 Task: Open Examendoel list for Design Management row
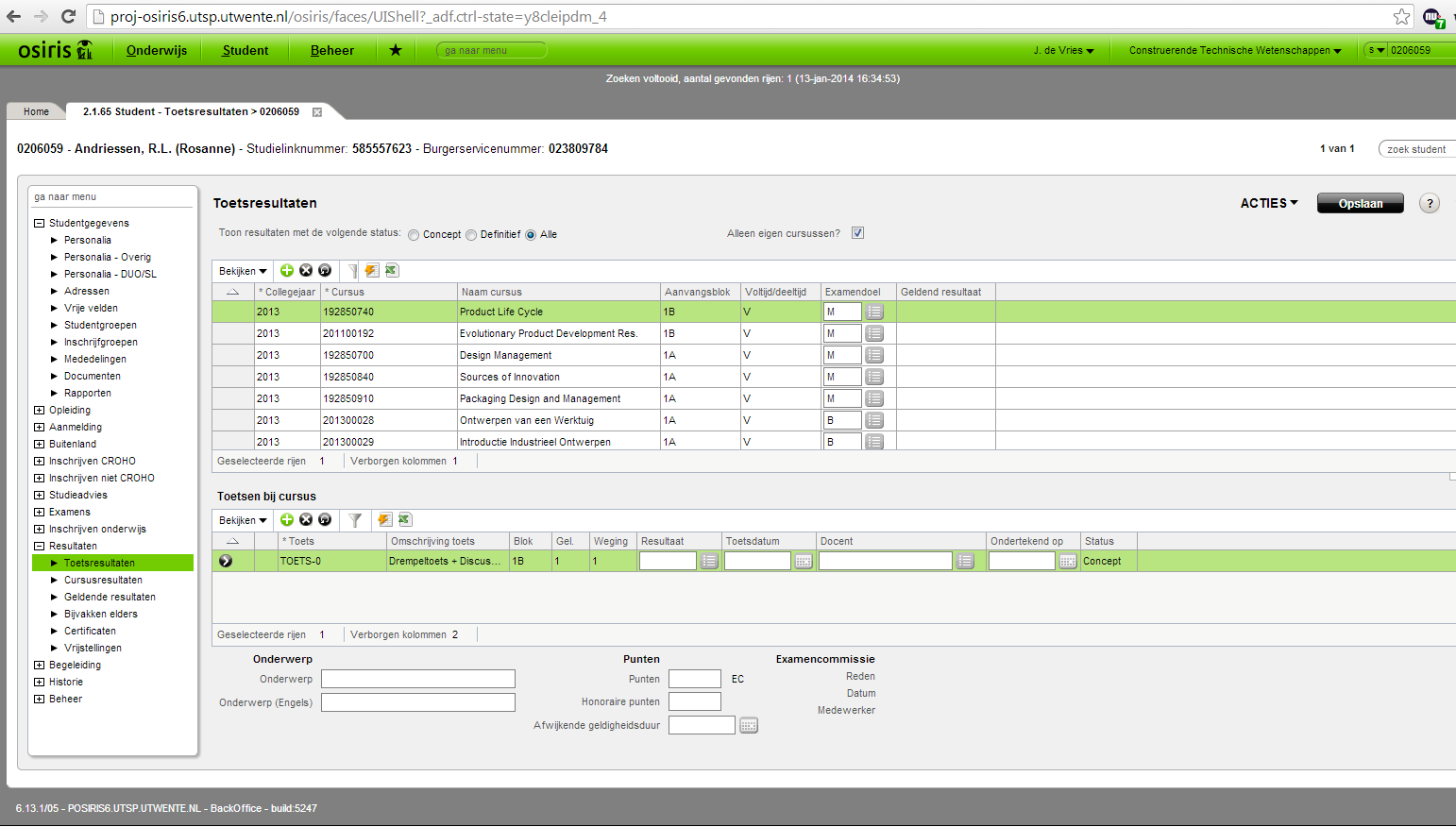tap(874, 355)
